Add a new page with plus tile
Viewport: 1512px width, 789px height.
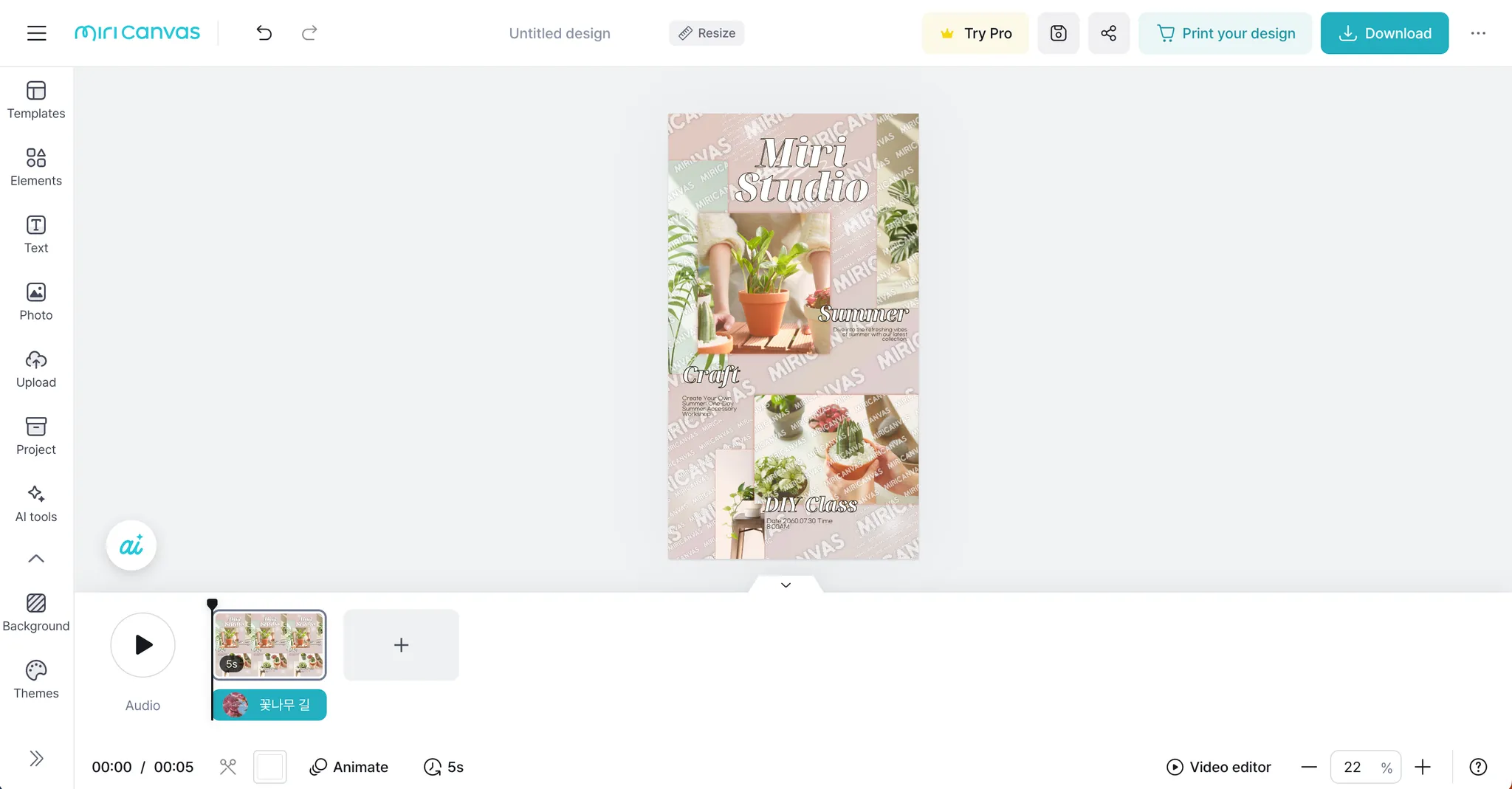401,645
